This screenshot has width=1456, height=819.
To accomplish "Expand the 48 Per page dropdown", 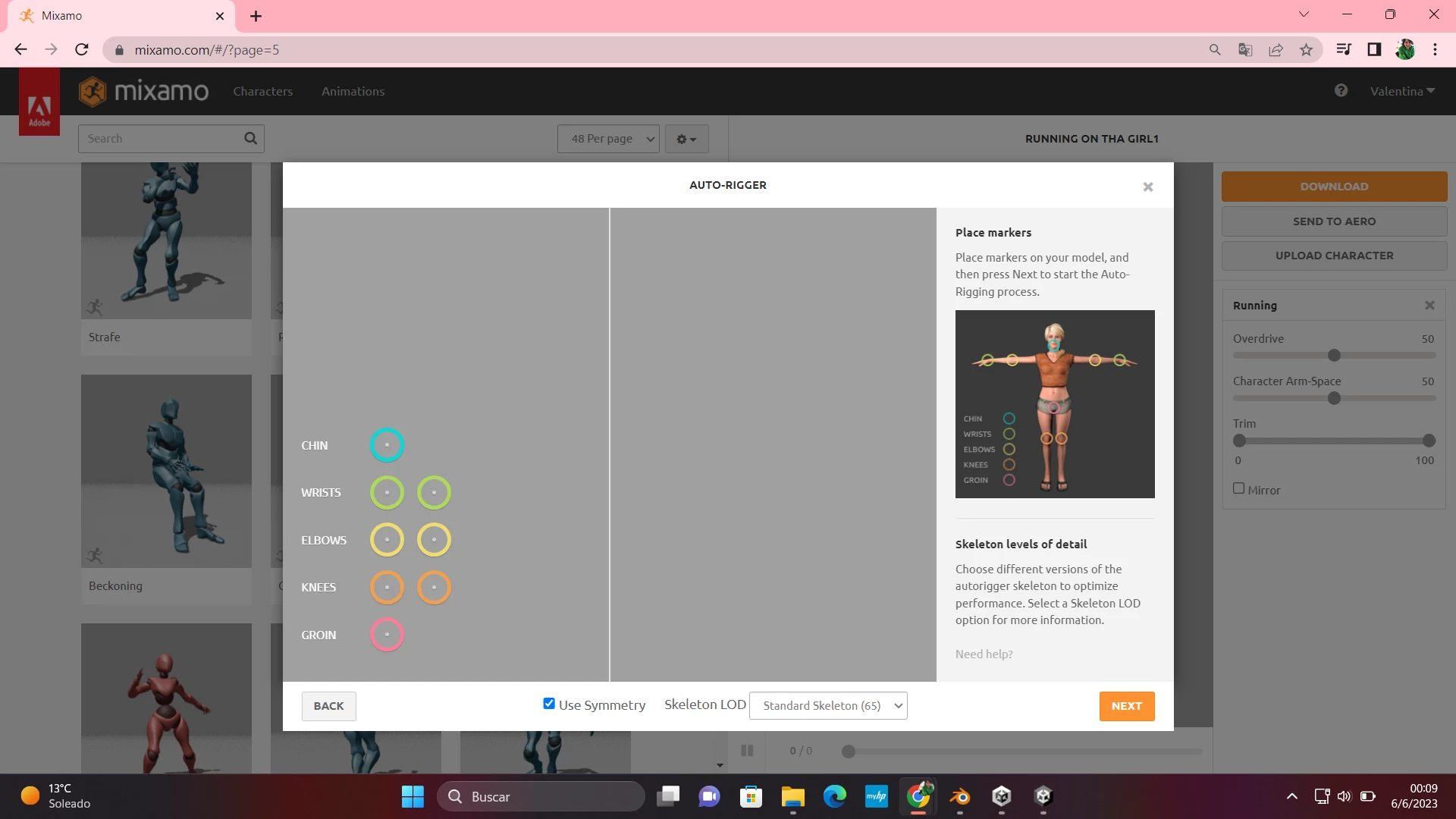I will (608, 139).
